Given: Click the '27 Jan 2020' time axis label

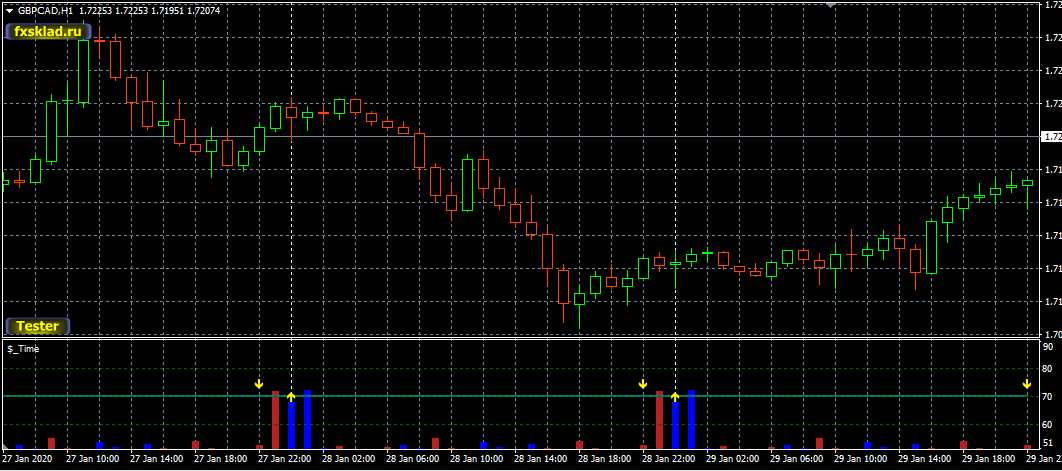Looking at the screenshot, I should click(28, 458).
